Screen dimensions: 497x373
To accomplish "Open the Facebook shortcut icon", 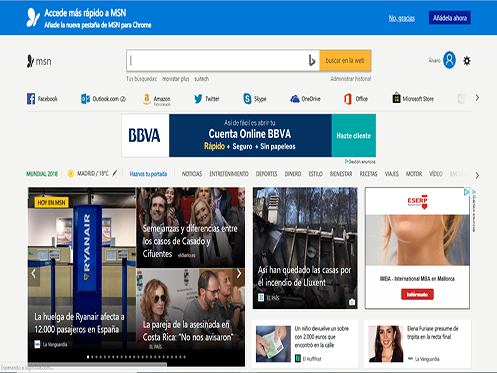I will (x=31, y=99).
